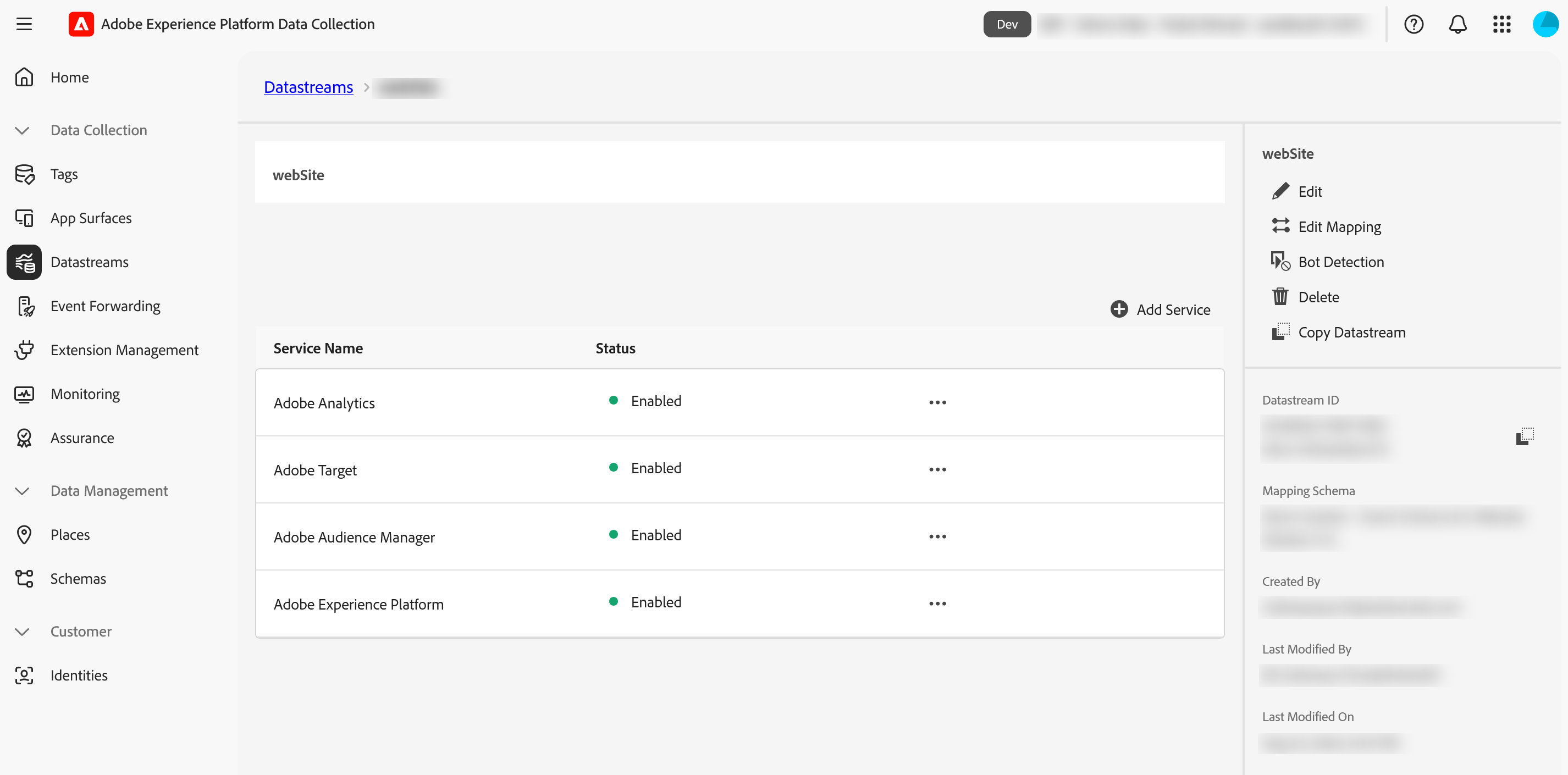1568x775 pixels.
Task: Click Edit Mapping action
Action: point(1339,227)
